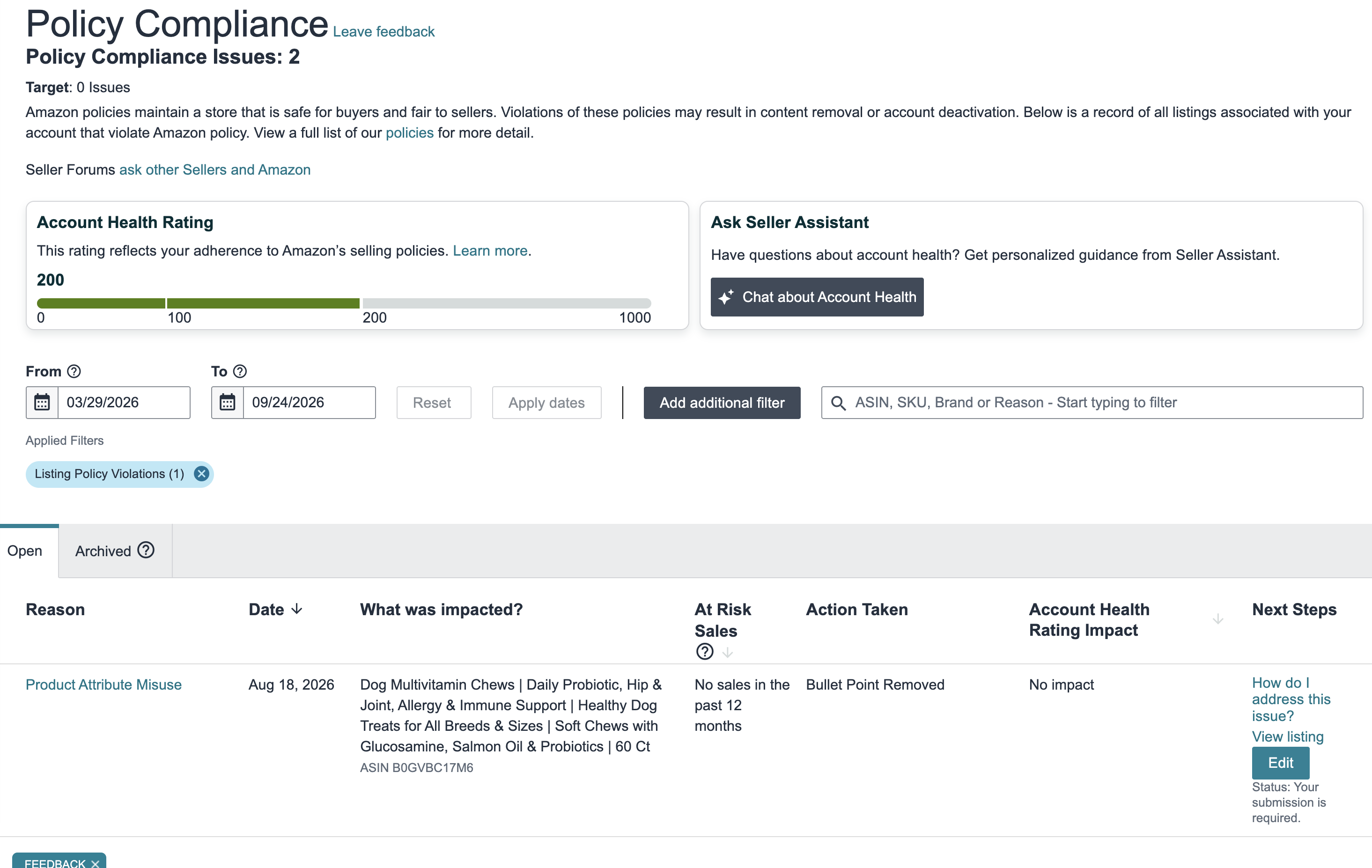Click the At Risk Sales help icon

[705, 652]
